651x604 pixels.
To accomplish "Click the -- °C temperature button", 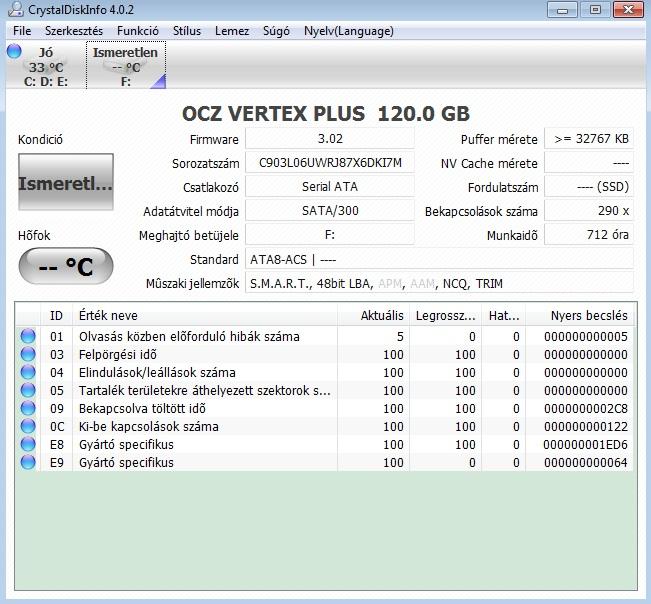I will tap(66, 266).
